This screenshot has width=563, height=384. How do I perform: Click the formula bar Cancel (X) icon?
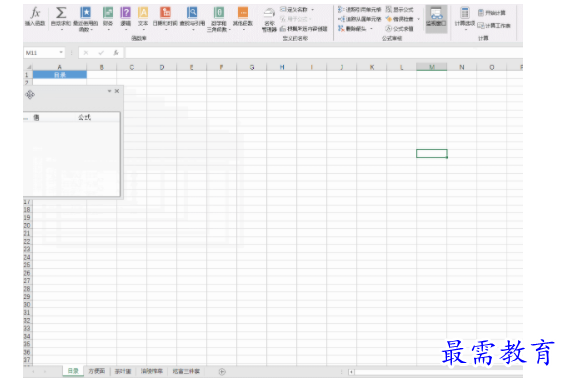86,53
